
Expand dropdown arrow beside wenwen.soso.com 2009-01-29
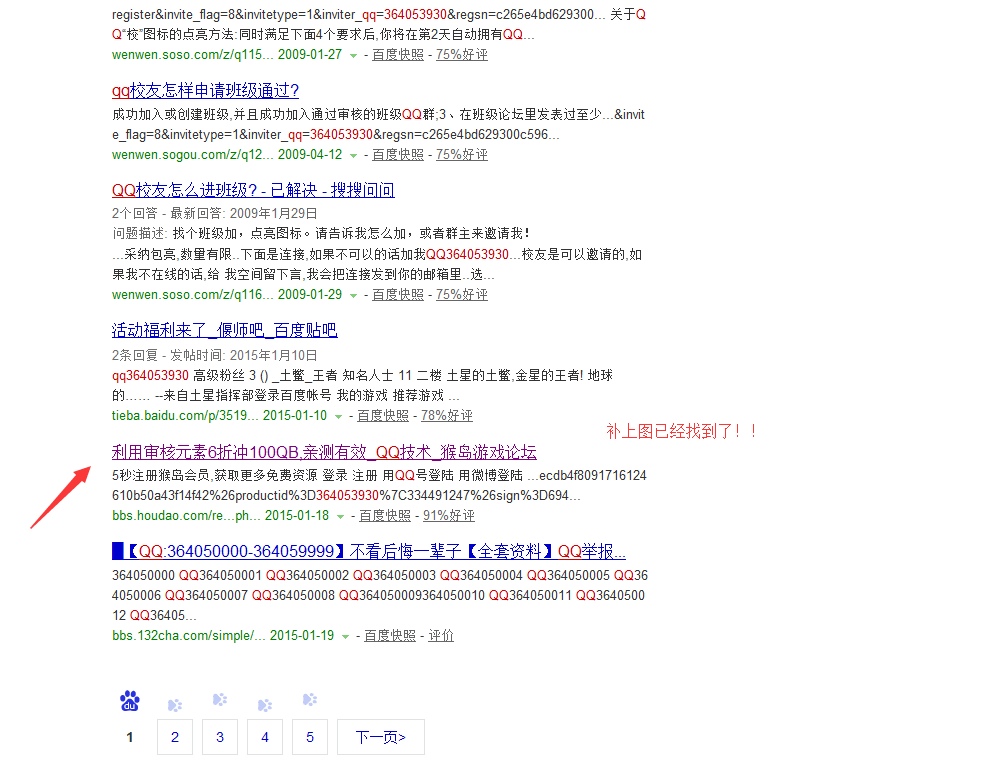(x=353, y=295)
